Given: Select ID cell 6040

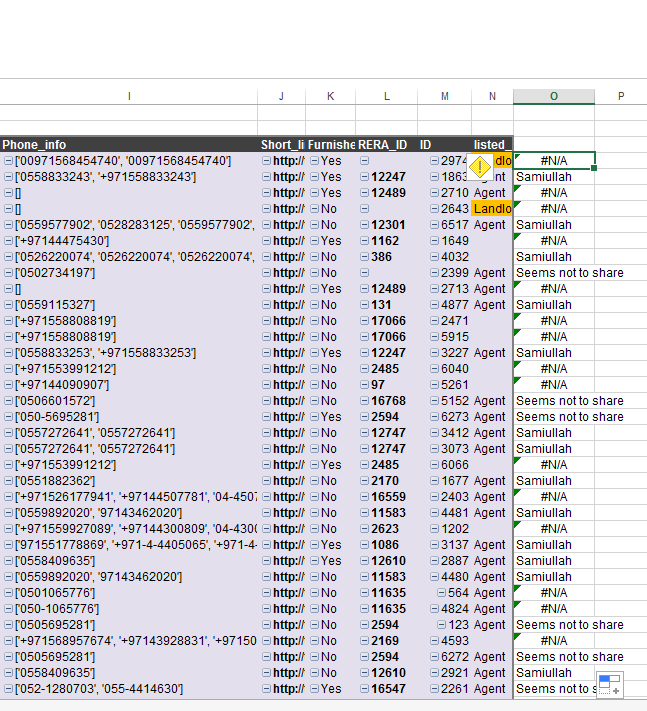Looking at the screenshot, I should pyautogui.click(x=444, y=368).
